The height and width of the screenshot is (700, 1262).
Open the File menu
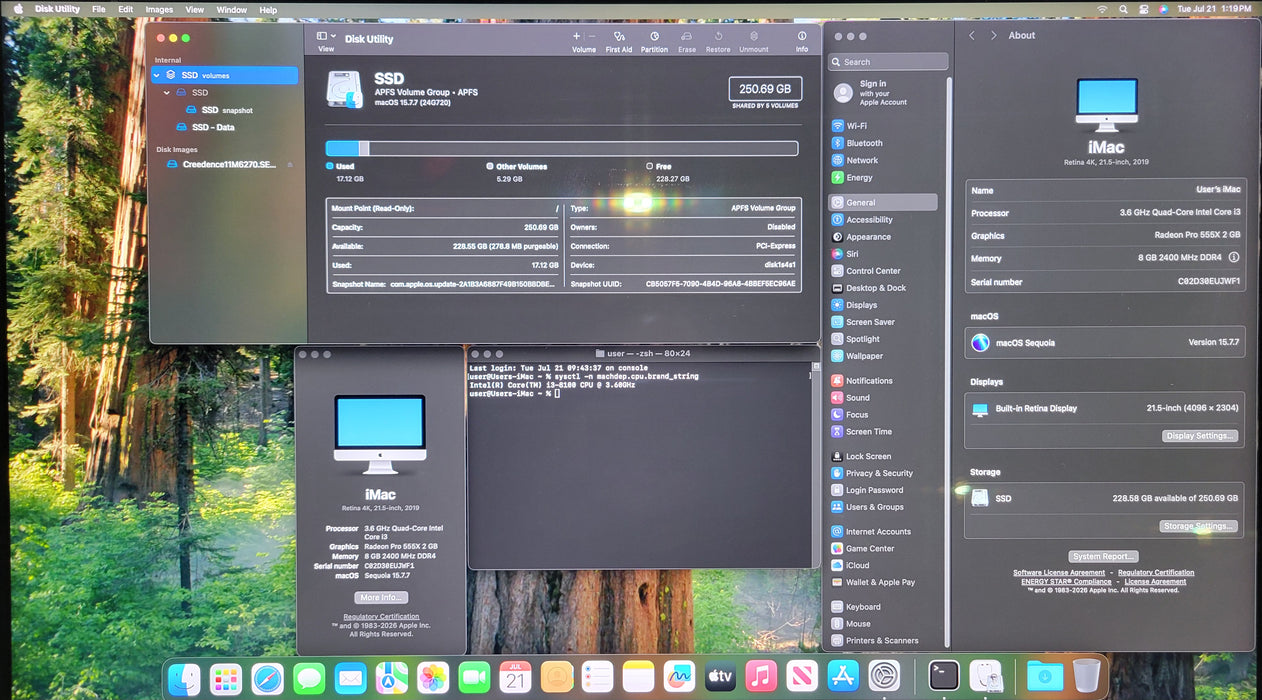99,9
